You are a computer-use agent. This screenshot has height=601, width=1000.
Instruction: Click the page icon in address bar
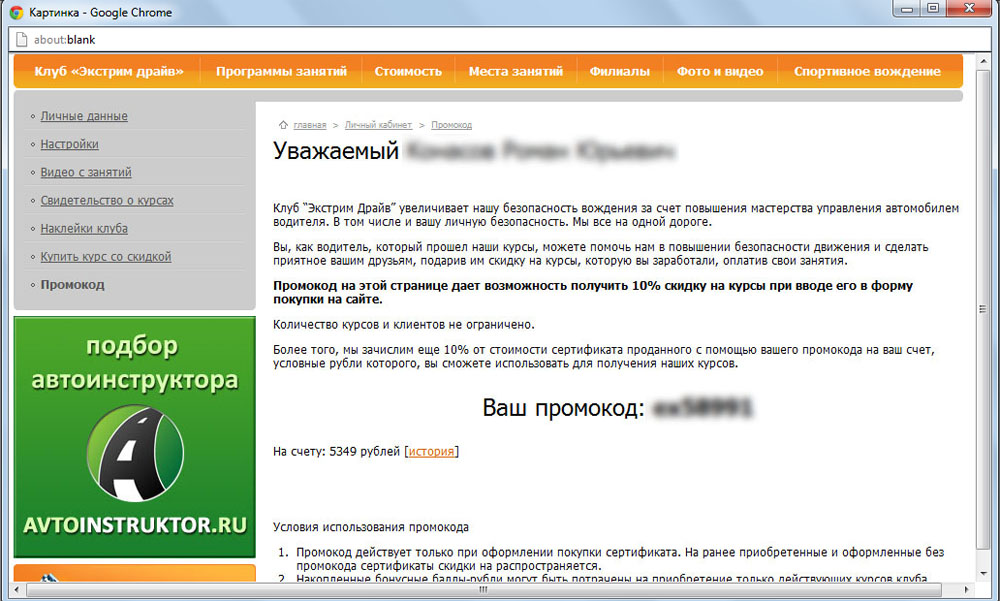(x=21, y=40)
